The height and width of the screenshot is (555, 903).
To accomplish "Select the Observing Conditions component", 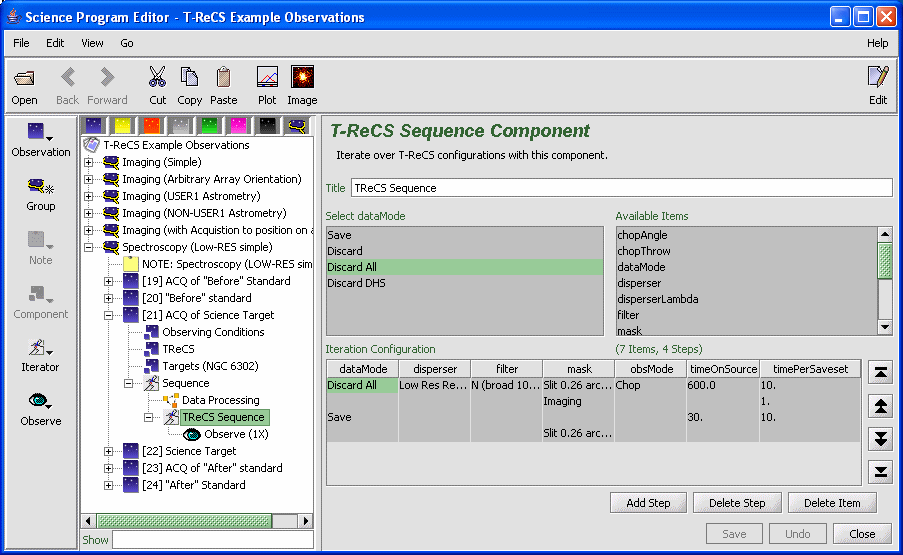I will click(213, 332).
